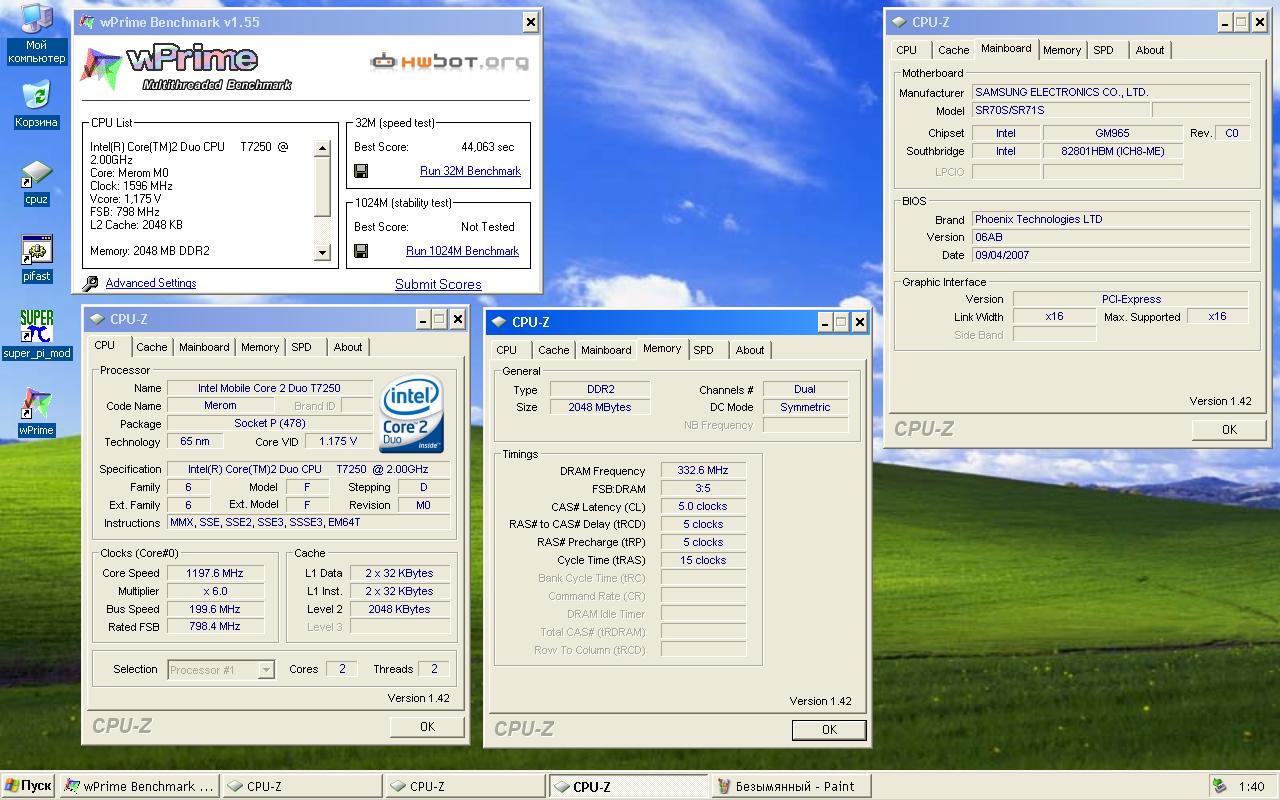Image resolution: width=1280 pixels, height=800 pixels.
Task: Click the Instructions field MMX, SSE
Action: pos(308,523)
